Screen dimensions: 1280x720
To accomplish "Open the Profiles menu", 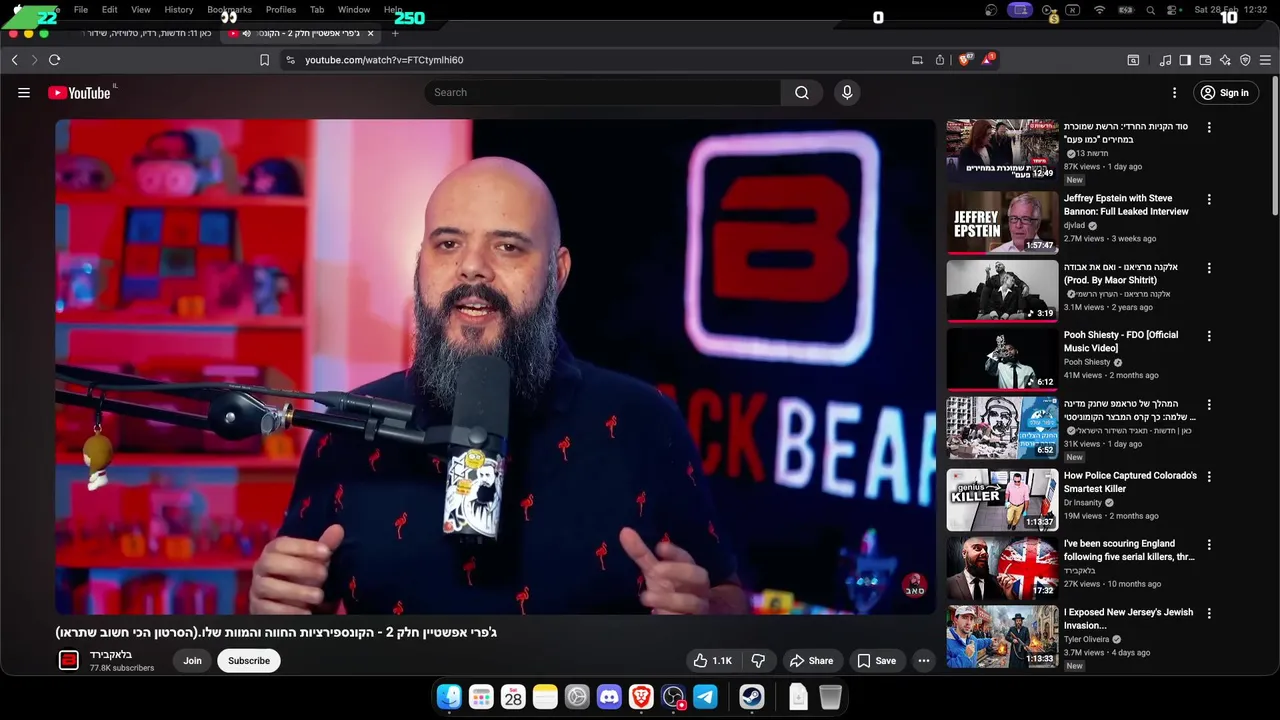I will [281, 9].
